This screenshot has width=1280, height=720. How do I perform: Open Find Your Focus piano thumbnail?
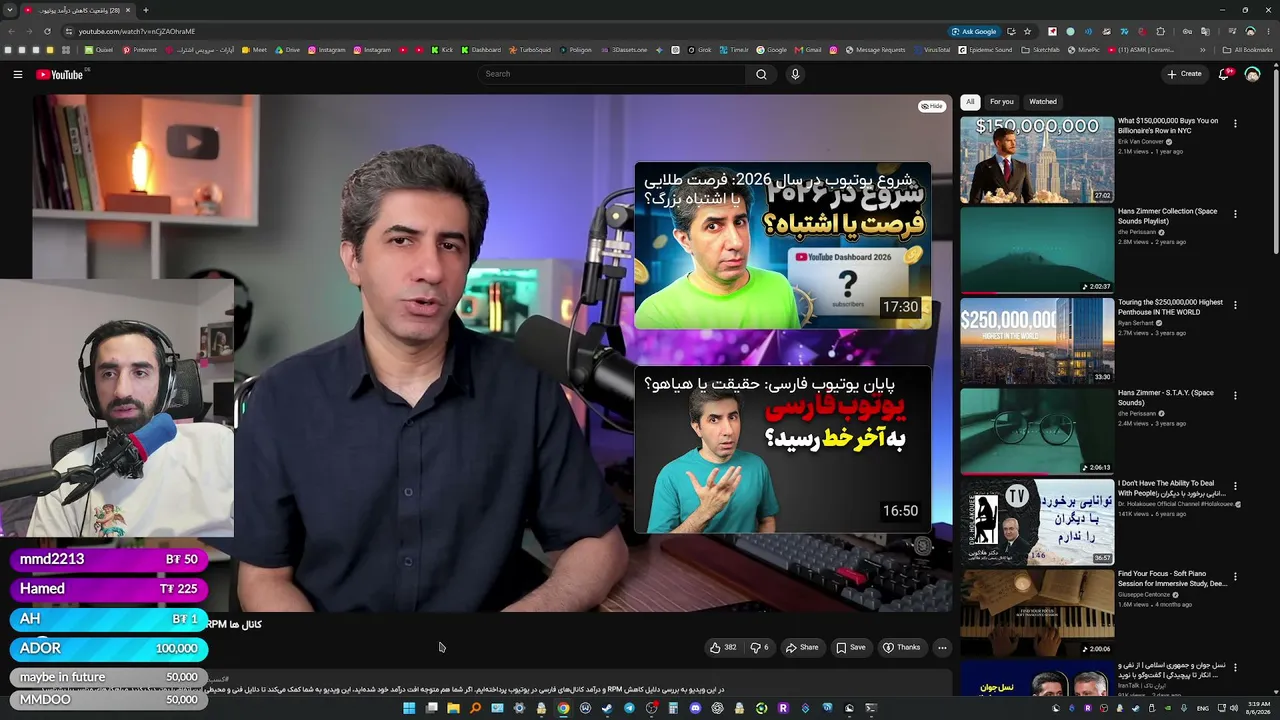tap(1037, 613)
